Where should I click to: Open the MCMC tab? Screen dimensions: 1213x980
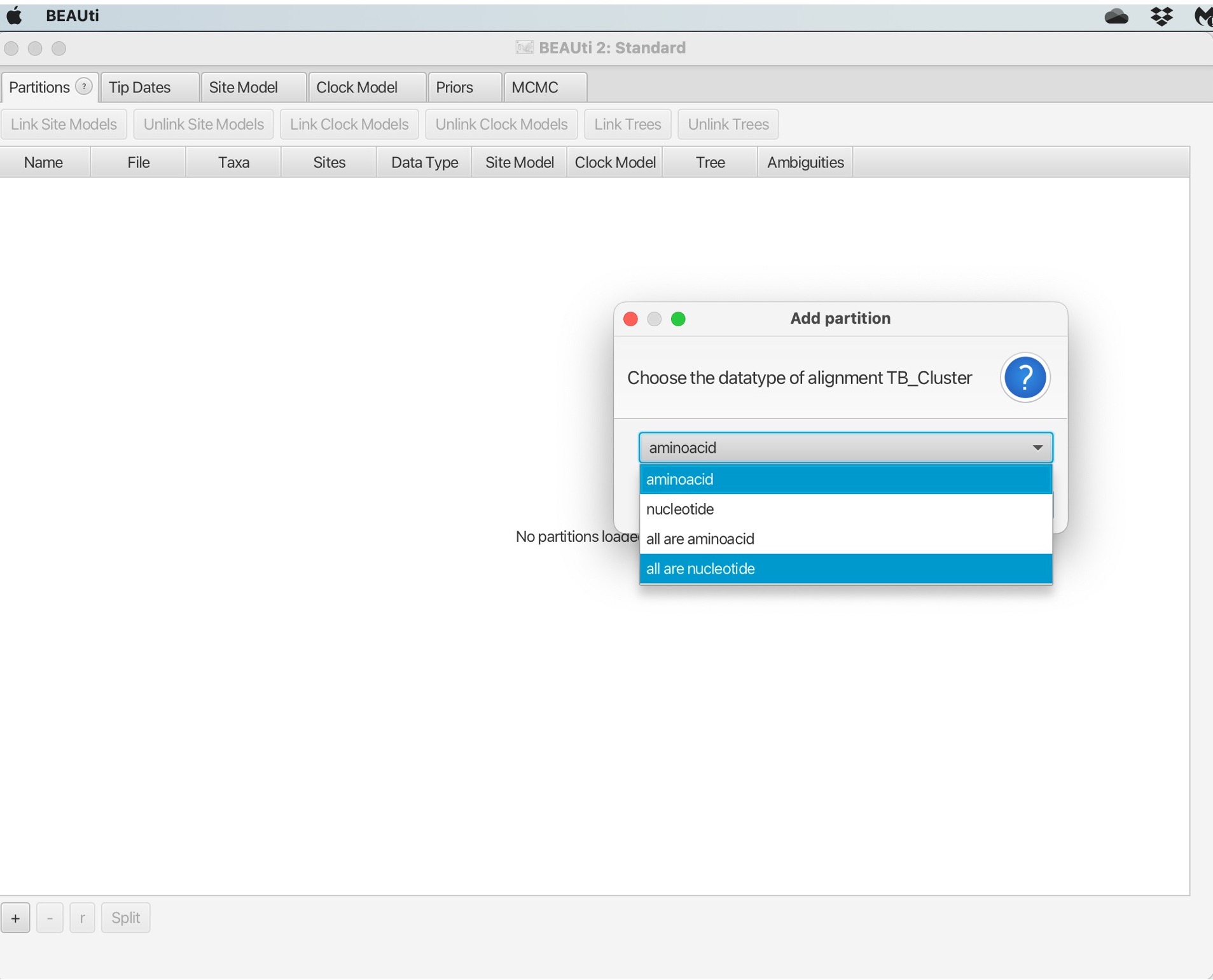point(534,87)
